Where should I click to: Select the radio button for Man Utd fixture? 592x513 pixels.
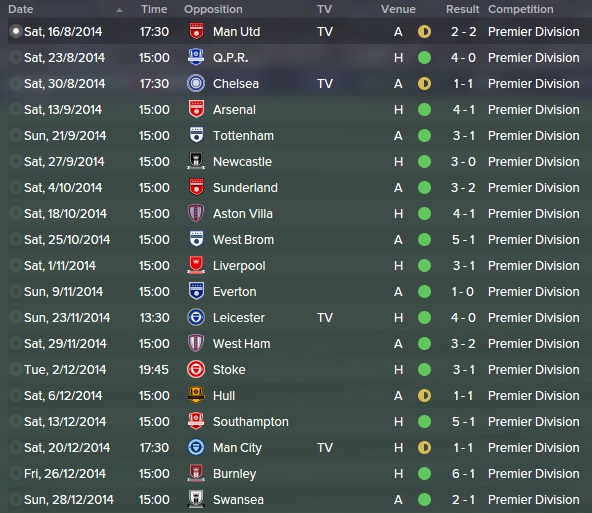click(16, 31)
